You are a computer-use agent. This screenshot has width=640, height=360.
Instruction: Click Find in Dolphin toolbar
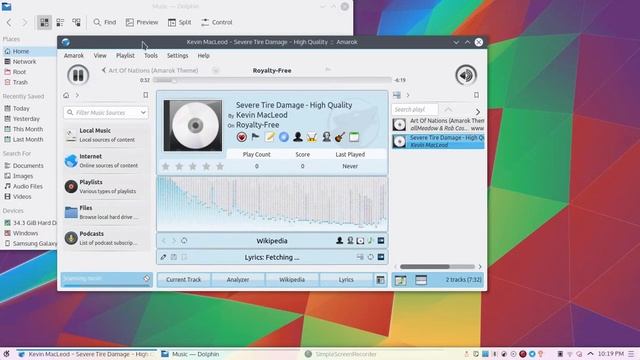point(104,22)
